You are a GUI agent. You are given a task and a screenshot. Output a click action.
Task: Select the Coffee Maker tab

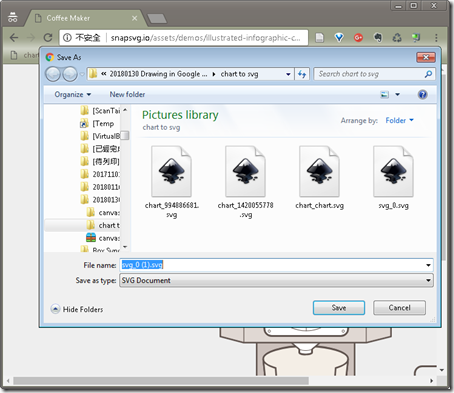click(x=85, y=18)
